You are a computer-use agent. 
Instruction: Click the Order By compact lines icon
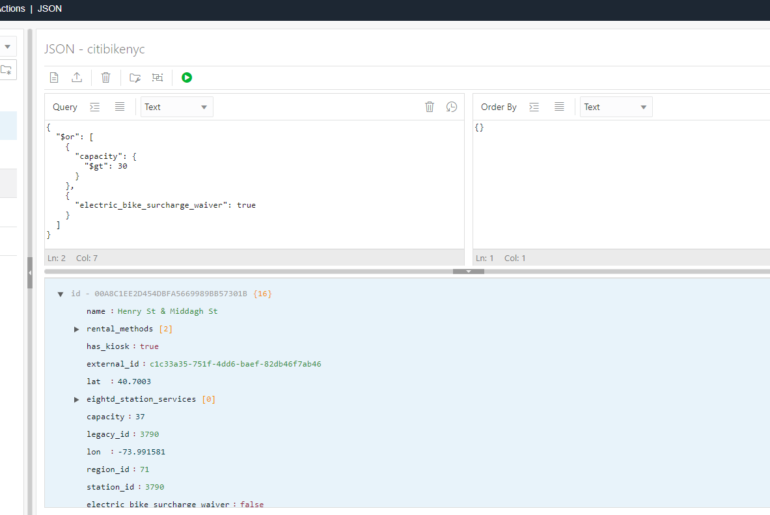[x=559, y=107]
